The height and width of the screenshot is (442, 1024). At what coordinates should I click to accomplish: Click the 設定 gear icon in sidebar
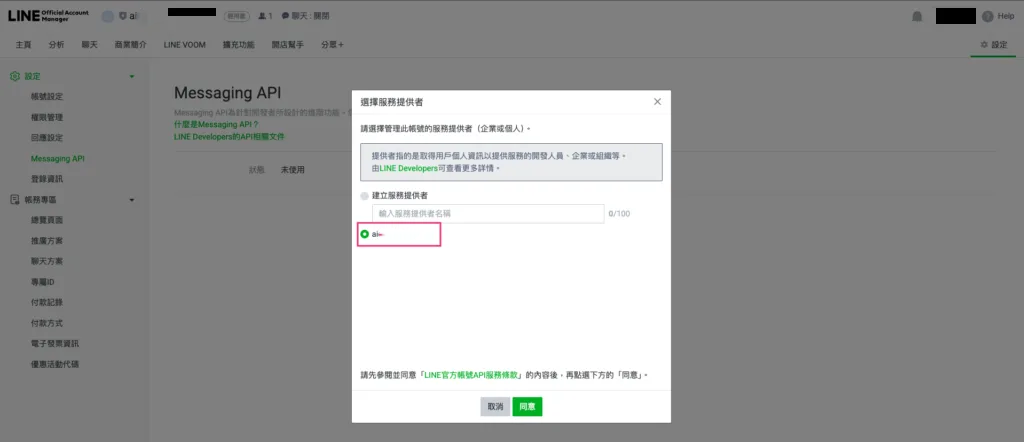click(x=14, y=76)
